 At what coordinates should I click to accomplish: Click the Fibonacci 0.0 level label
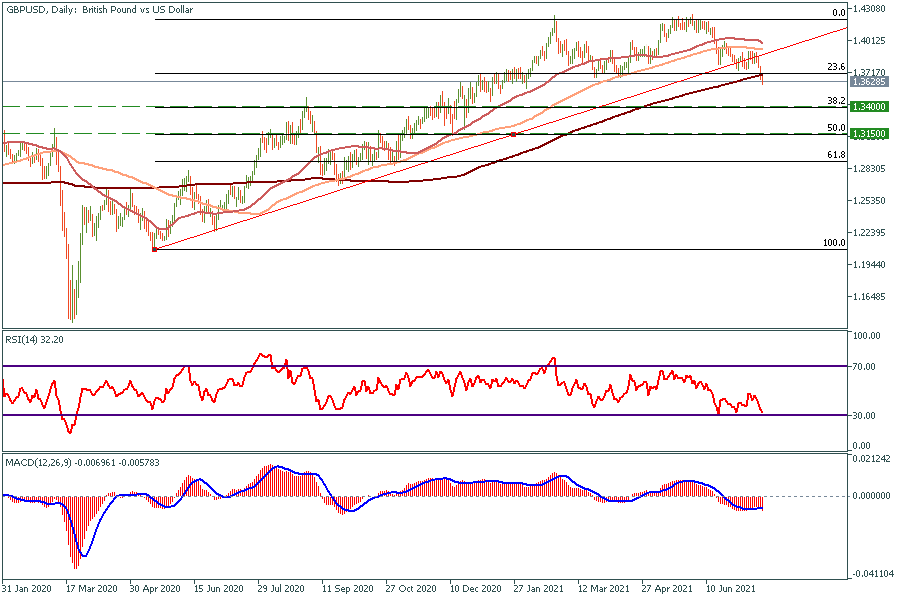click(x=840, y=13)
